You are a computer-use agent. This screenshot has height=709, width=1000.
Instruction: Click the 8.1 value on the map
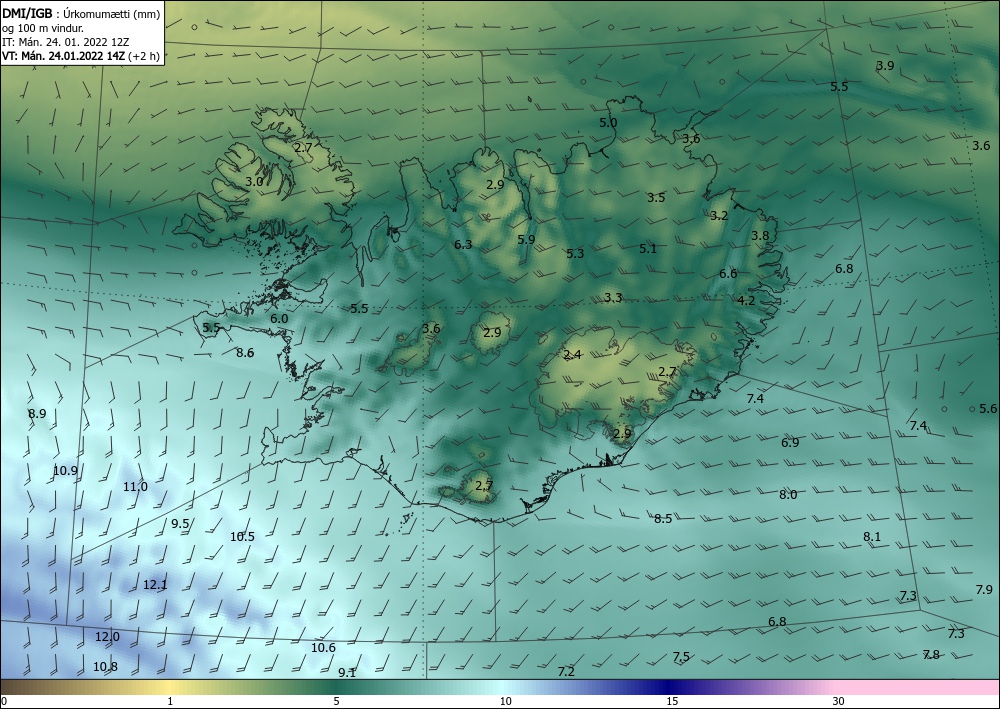[x=872, y=537]
